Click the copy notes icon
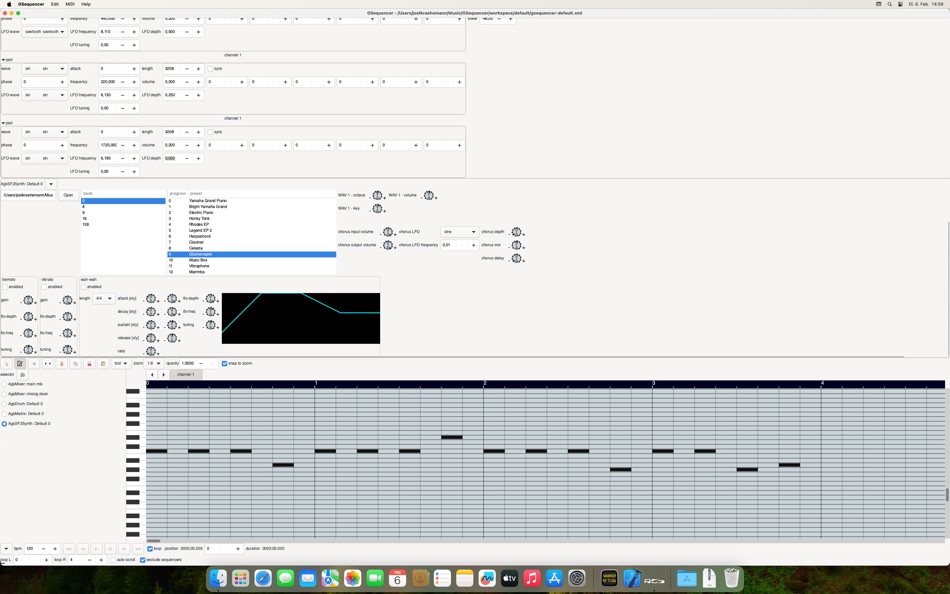Viewport: 950px width, 594px height. (72, 363)
